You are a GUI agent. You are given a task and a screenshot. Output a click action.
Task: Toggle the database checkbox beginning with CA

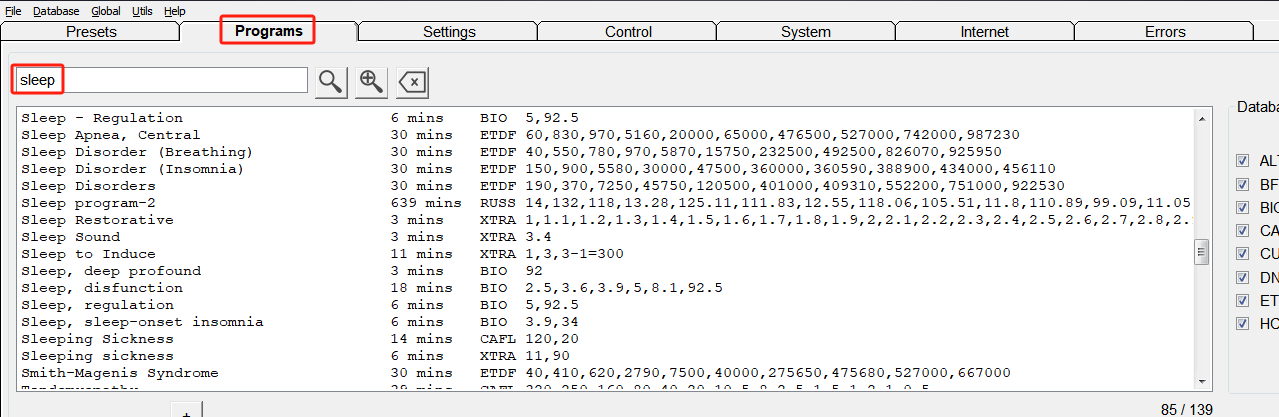pyautogui.click(x=1243, y=230)
